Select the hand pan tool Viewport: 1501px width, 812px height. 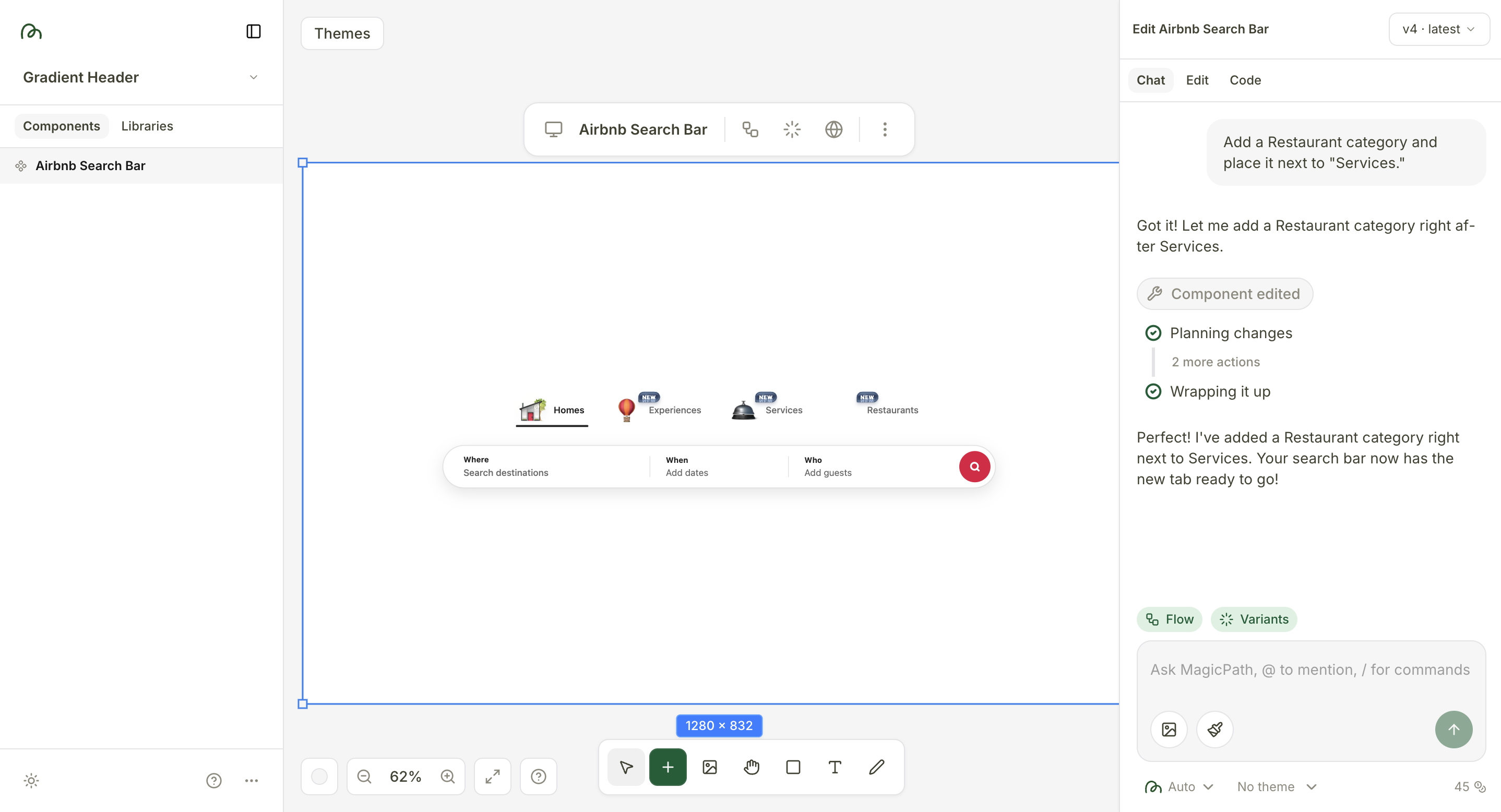751,767
